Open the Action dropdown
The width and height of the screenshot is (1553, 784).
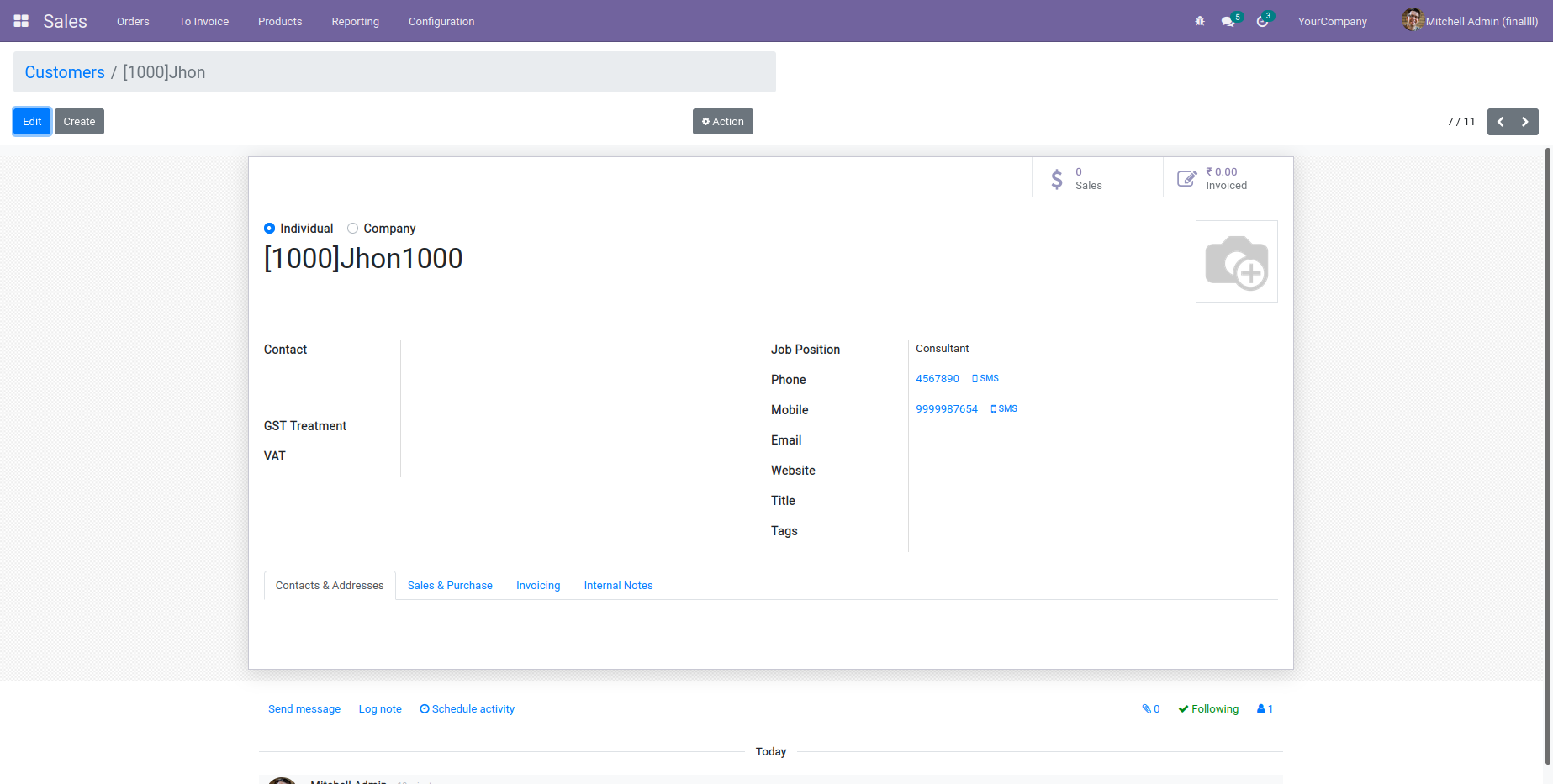pos(723,122)
